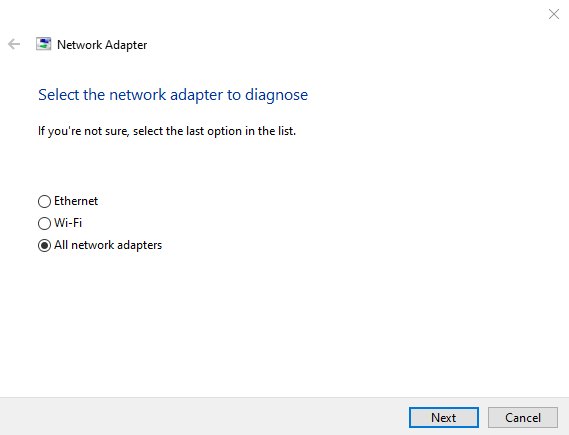Click the words 'network adapter' in blue heading
This screenshot has height=435, width=569.
166,95
